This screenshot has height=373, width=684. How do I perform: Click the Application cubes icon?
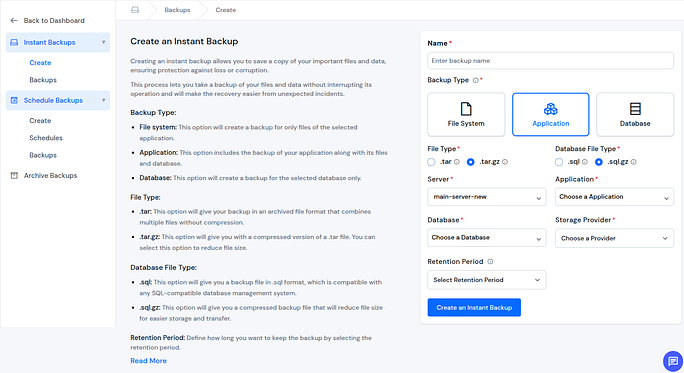pos(551,109)
